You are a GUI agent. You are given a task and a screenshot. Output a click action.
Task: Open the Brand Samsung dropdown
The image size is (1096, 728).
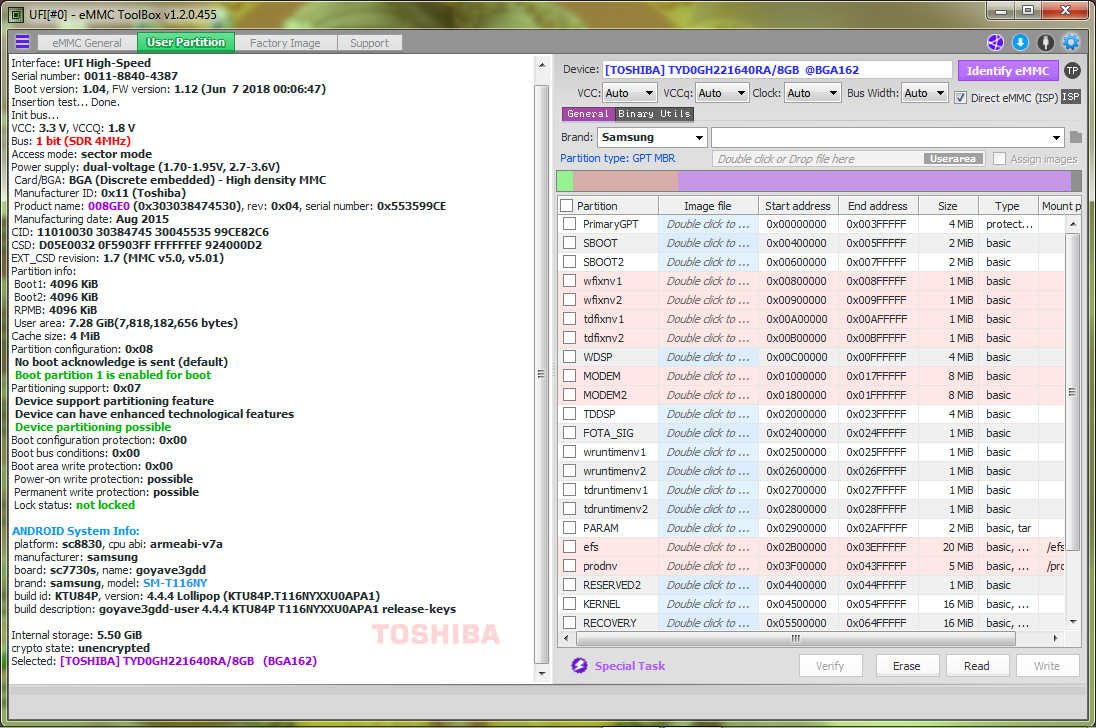(x=652, y=137)
